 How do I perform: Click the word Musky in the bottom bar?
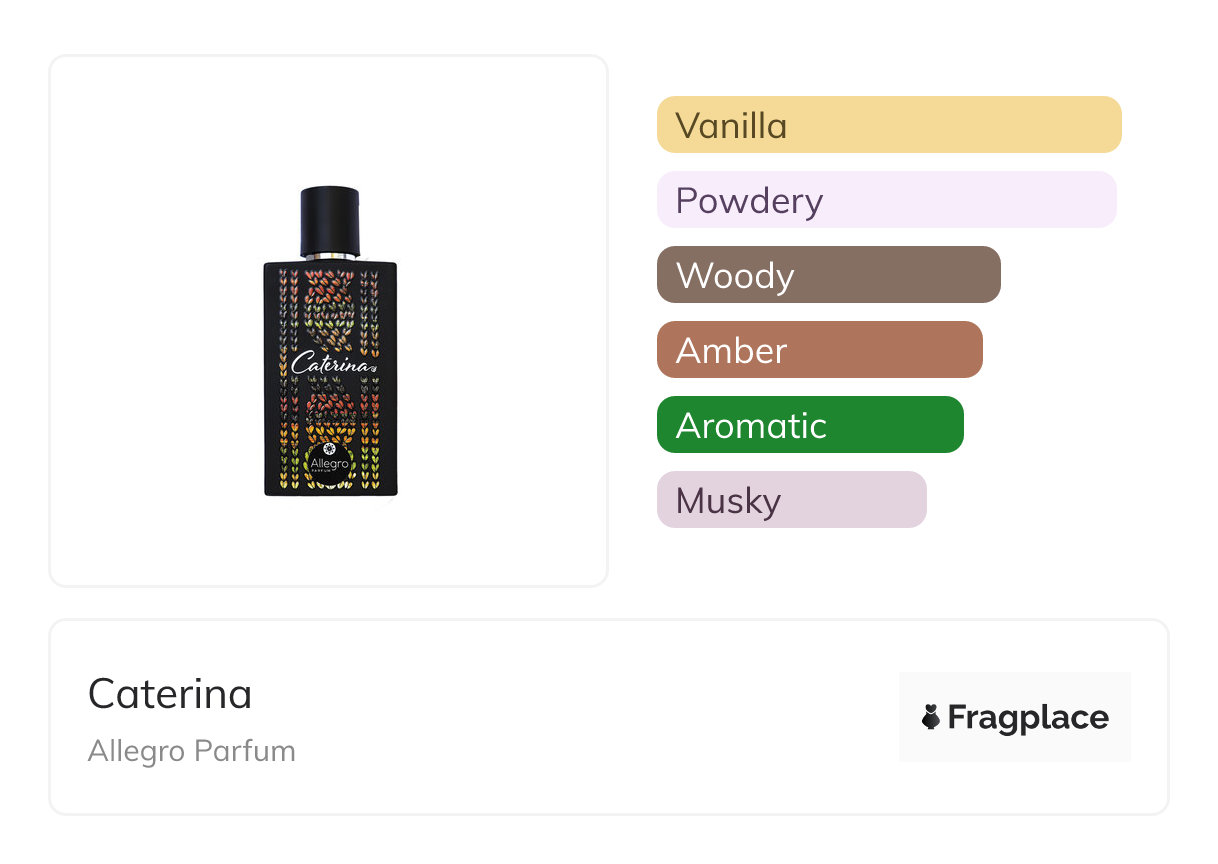point(728,501)
